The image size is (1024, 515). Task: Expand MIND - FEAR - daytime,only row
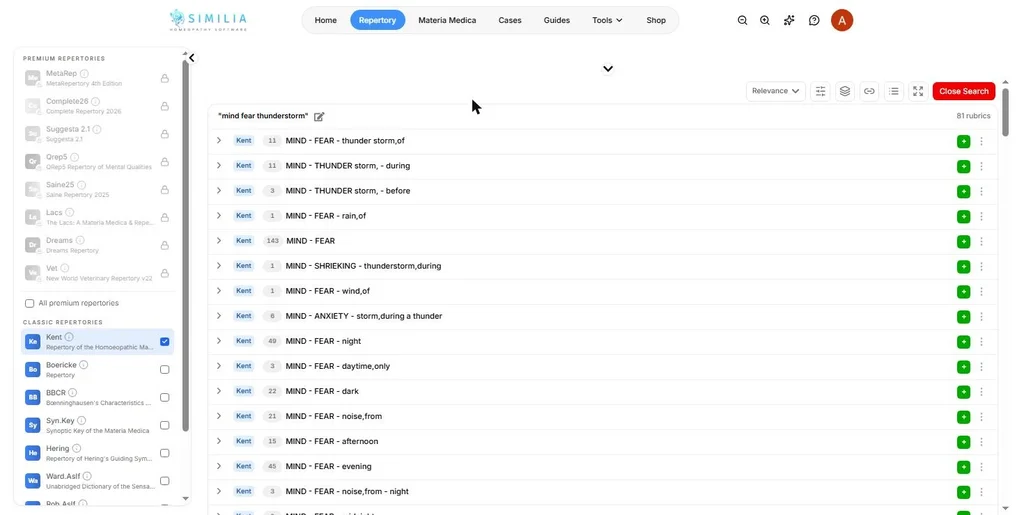[219, 366]
